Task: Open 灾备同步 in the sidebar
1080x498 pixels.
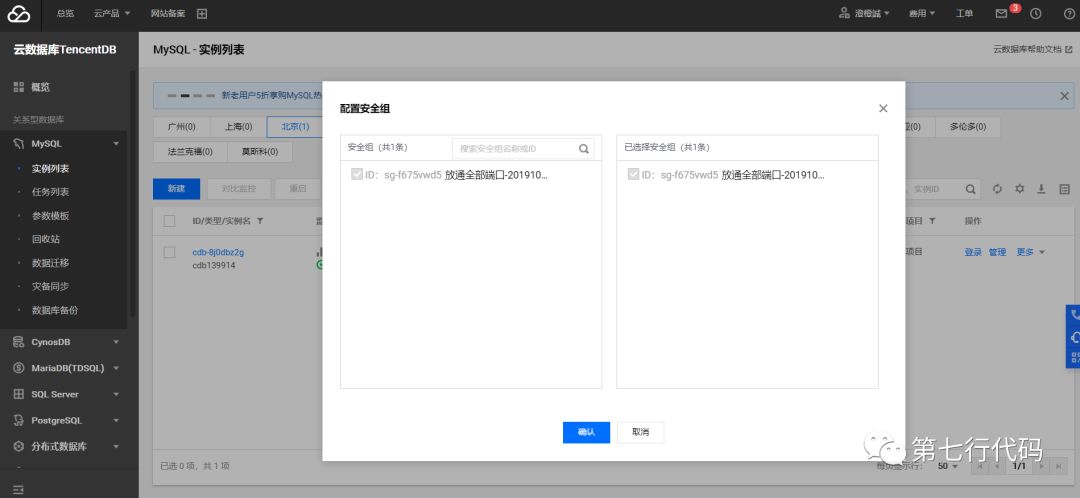Action: pyautogui.click(x=50, y=286)
